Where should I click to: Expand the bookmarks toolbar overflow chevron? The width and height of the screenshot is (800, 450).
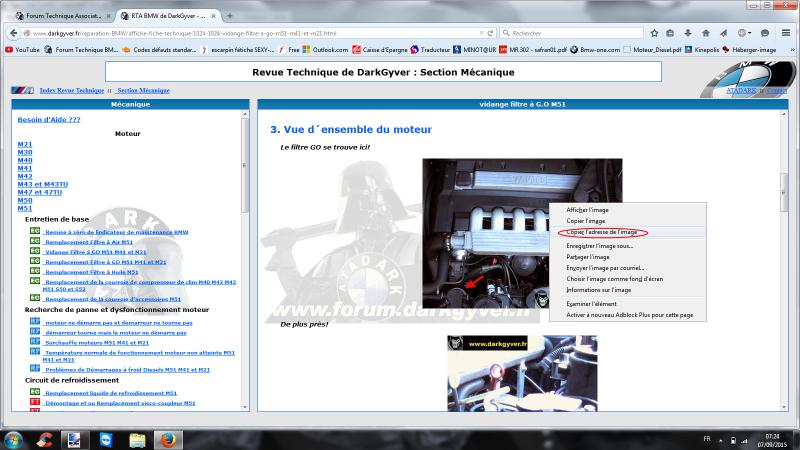point(791,49)
